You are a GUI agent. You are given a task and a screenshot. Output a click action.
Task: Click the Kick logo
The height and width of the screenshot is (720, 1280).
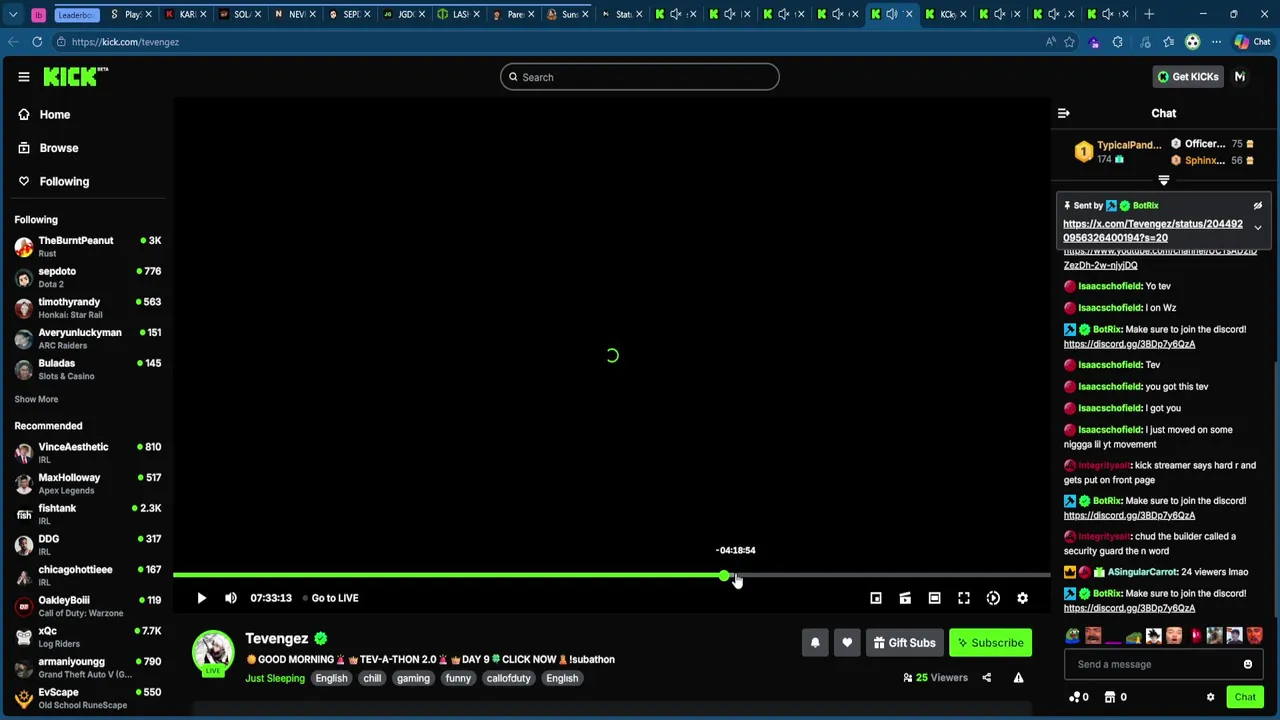[75, 77]
